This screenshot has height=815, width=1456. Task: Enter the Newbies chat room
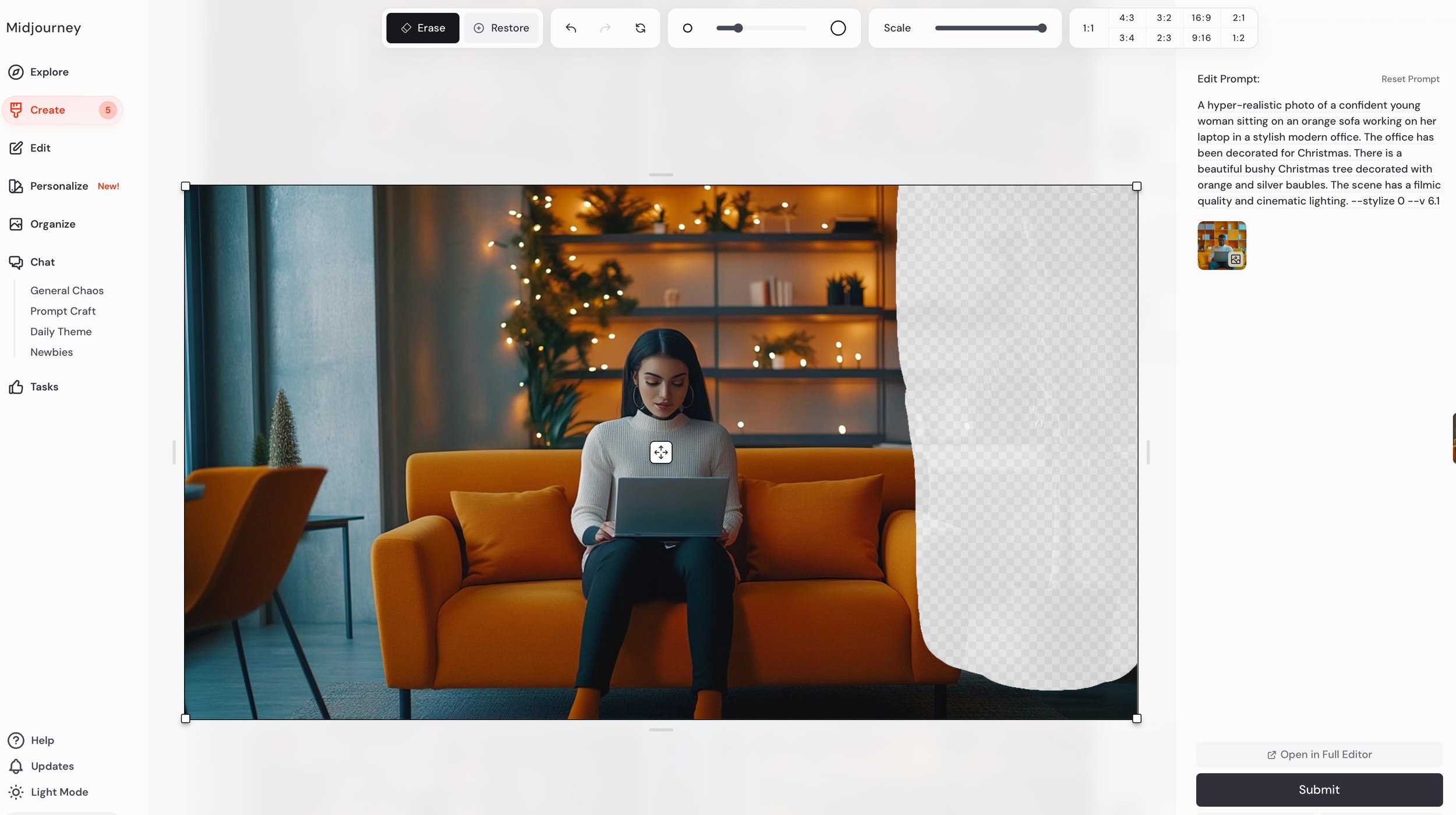52,352
